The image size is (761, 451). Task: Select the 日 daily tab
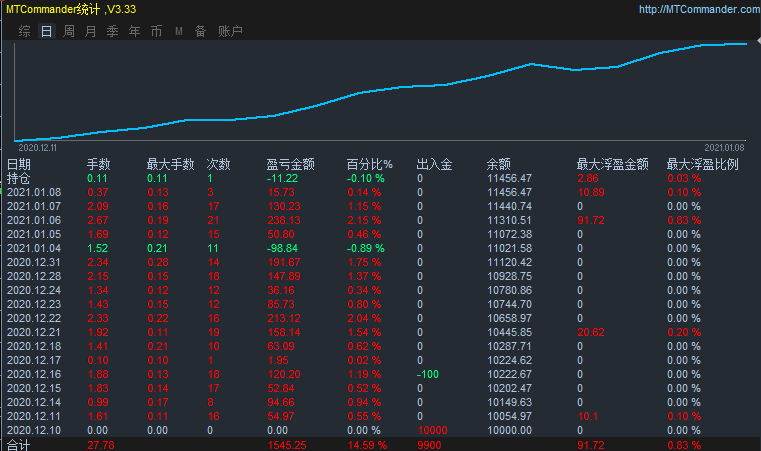click(x=47, y=32)
